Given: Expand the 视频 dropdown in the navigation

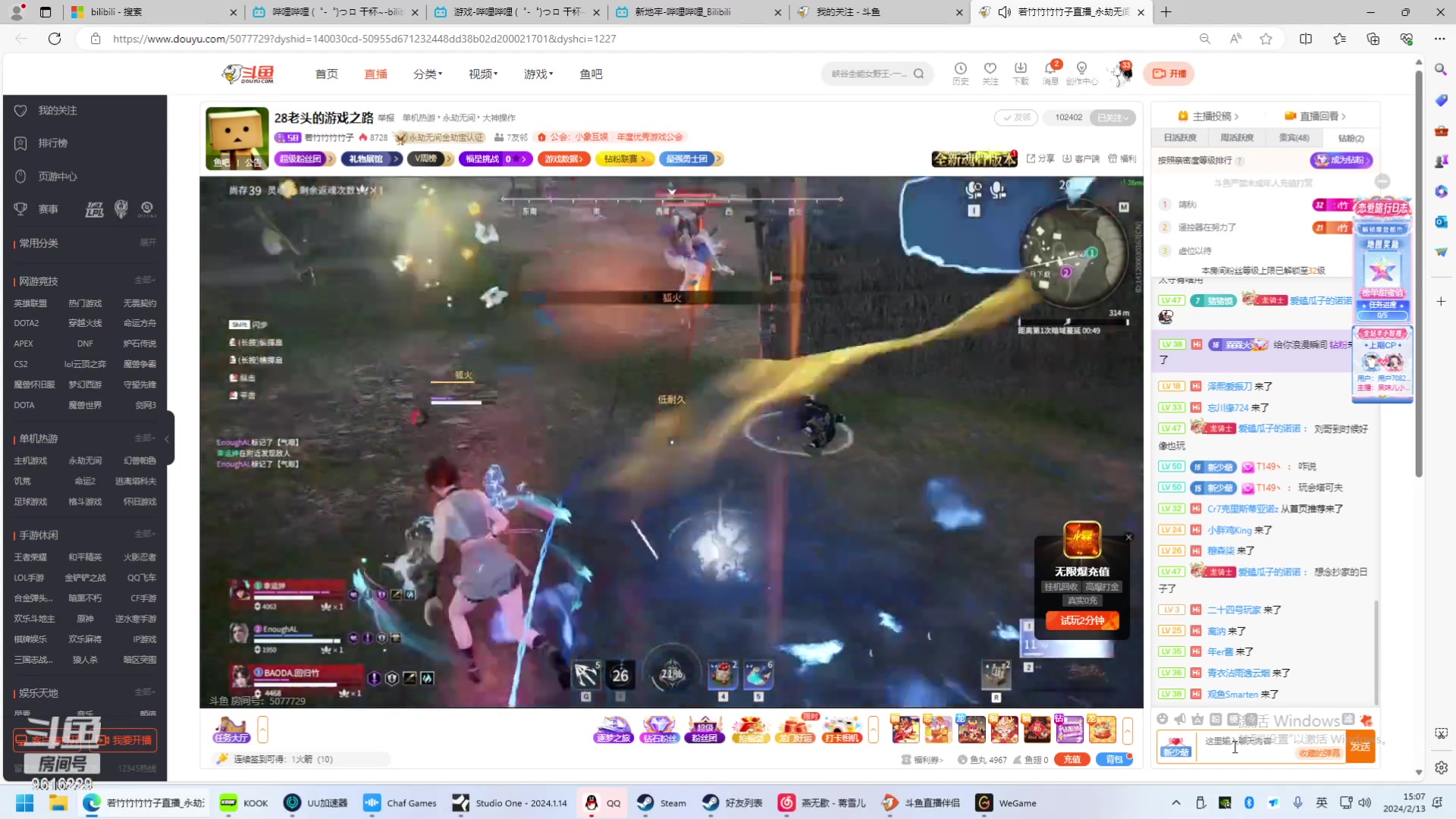Looking at the screenshot, I should pyautogui.click(x=483, y=74).
